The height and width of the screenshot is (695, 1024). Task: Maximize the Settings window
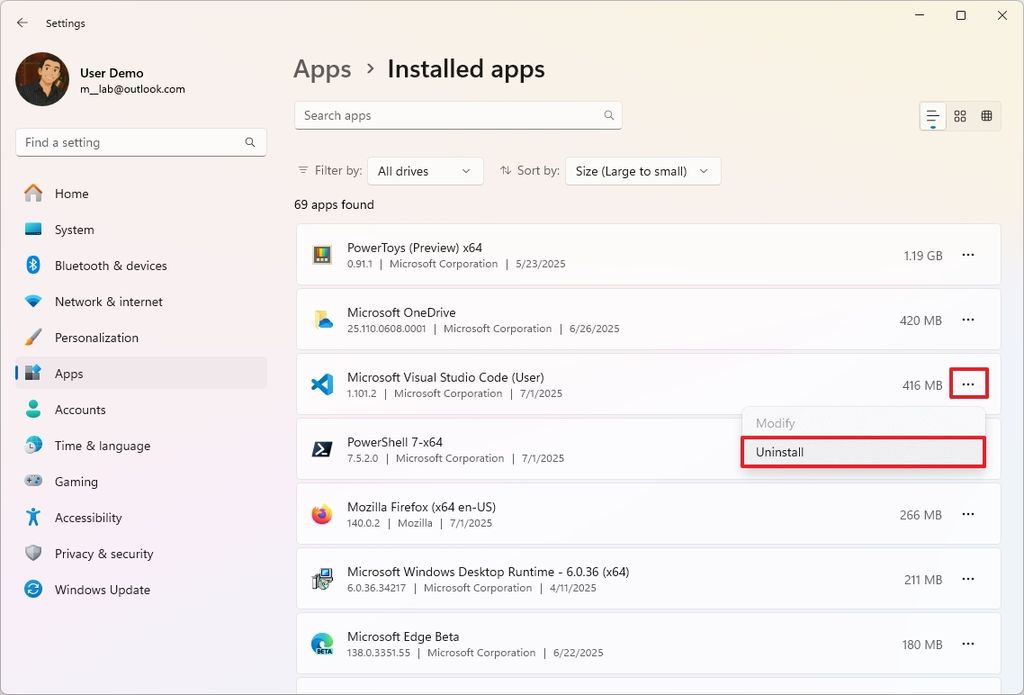tap(961, 16)
